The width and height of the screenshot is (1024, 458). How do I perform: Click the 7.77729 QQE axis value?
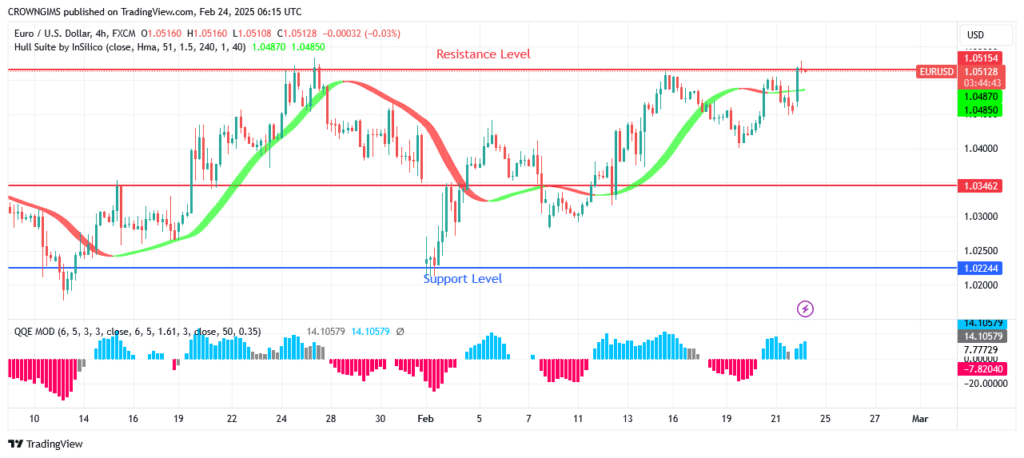(980, 350)
